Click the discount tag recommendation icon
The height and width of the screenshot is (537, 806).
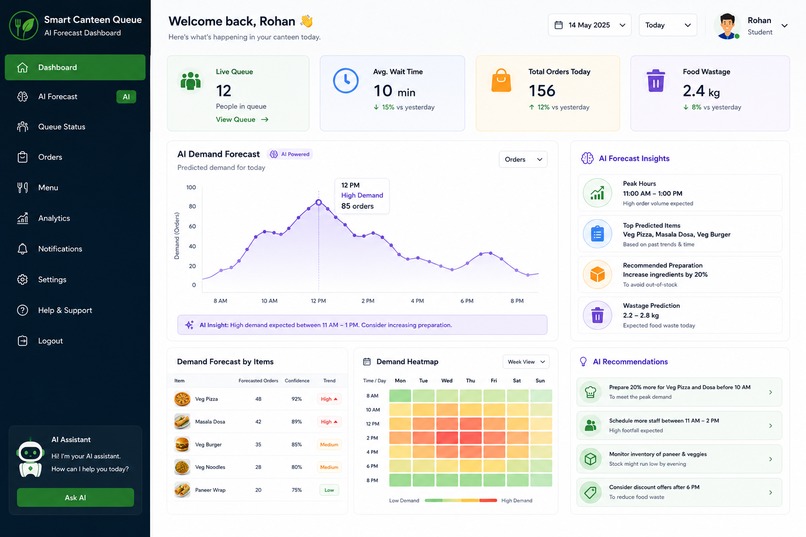coord(591,492)
